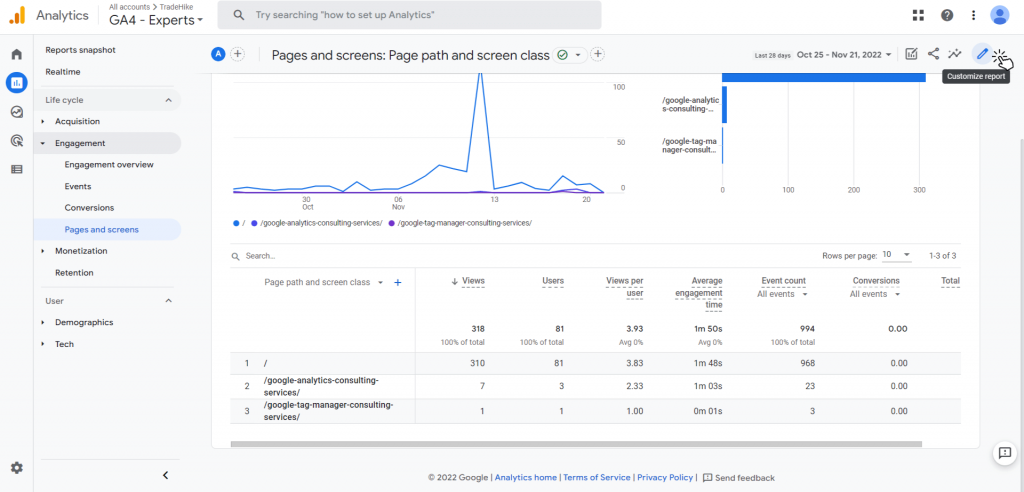The image size is (1024, 492).
Task: Collapse the User section
Action: [168, 301]
